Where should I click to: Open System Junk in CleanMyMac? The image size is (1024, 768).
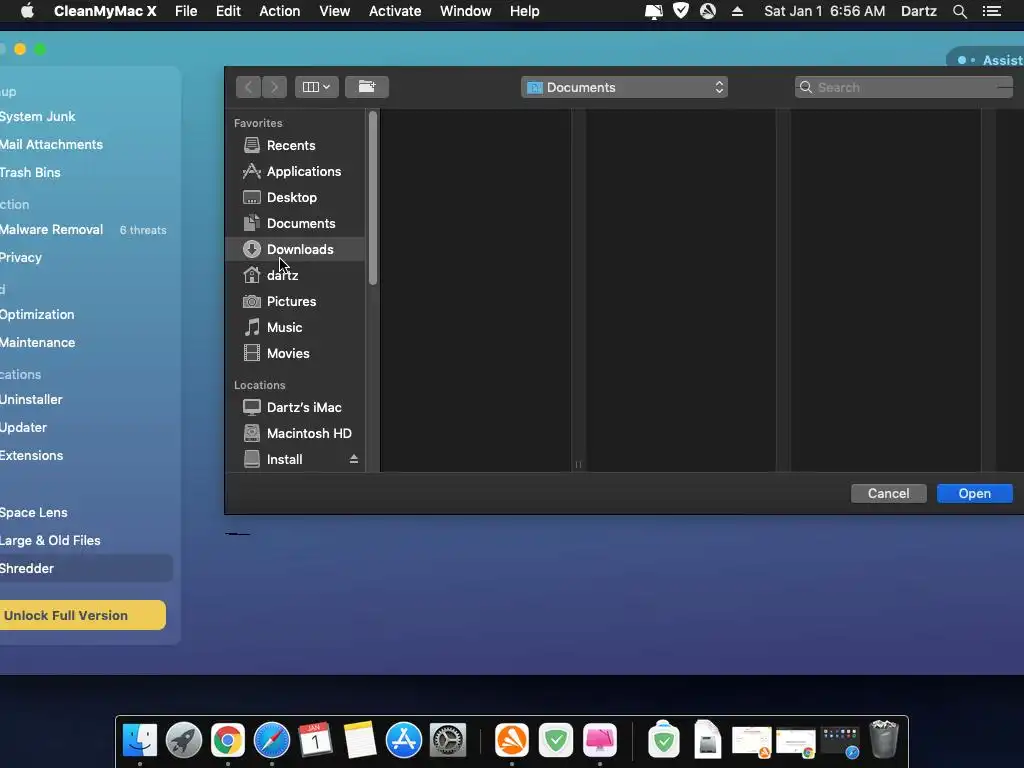point(37,116)
